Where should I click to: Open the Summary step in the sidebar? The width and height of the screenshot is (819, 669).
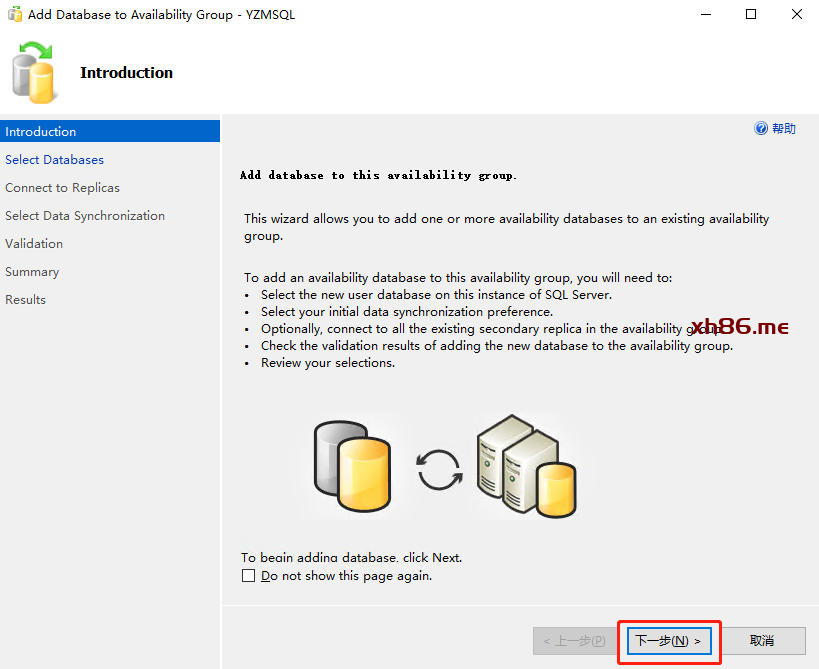click(x=32, y=272)
